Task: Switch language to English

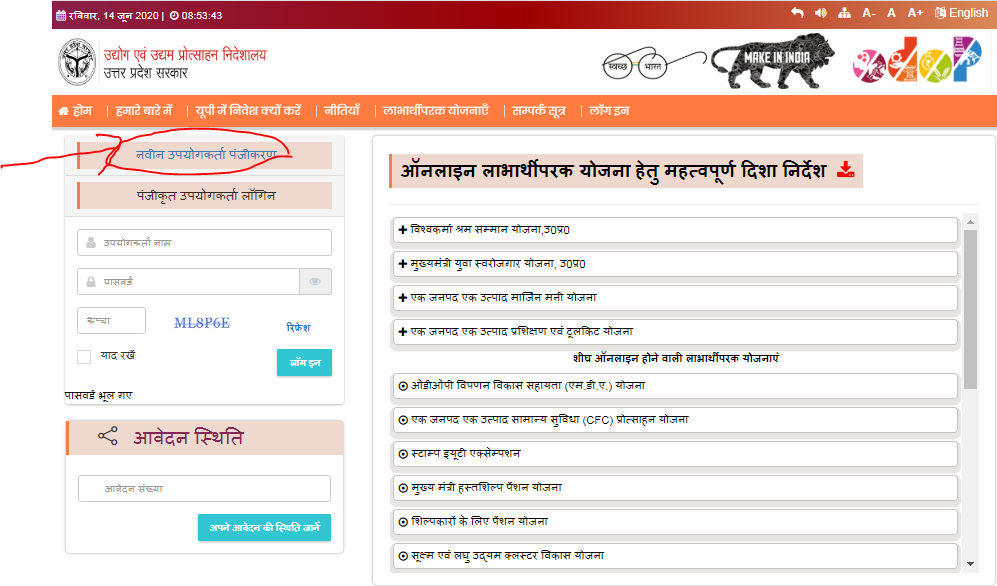Action: [x=961, y=13]
